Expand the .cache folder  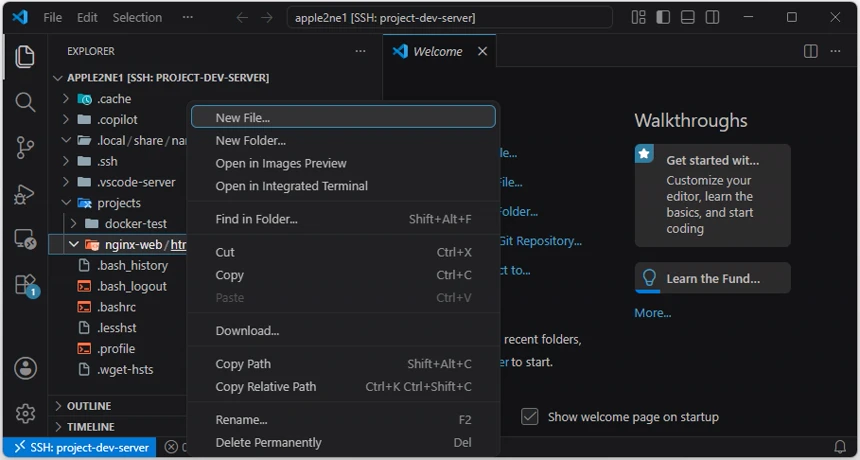66,99
